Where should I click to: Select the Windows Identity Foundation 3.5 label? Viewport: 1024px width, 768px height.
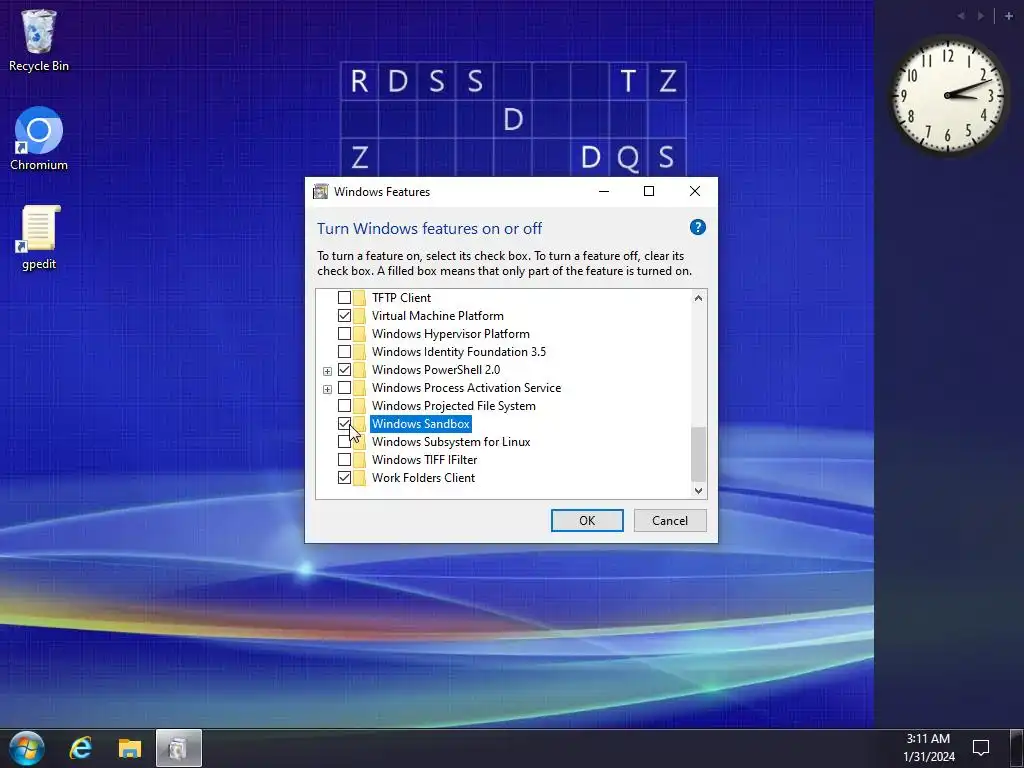458,352
